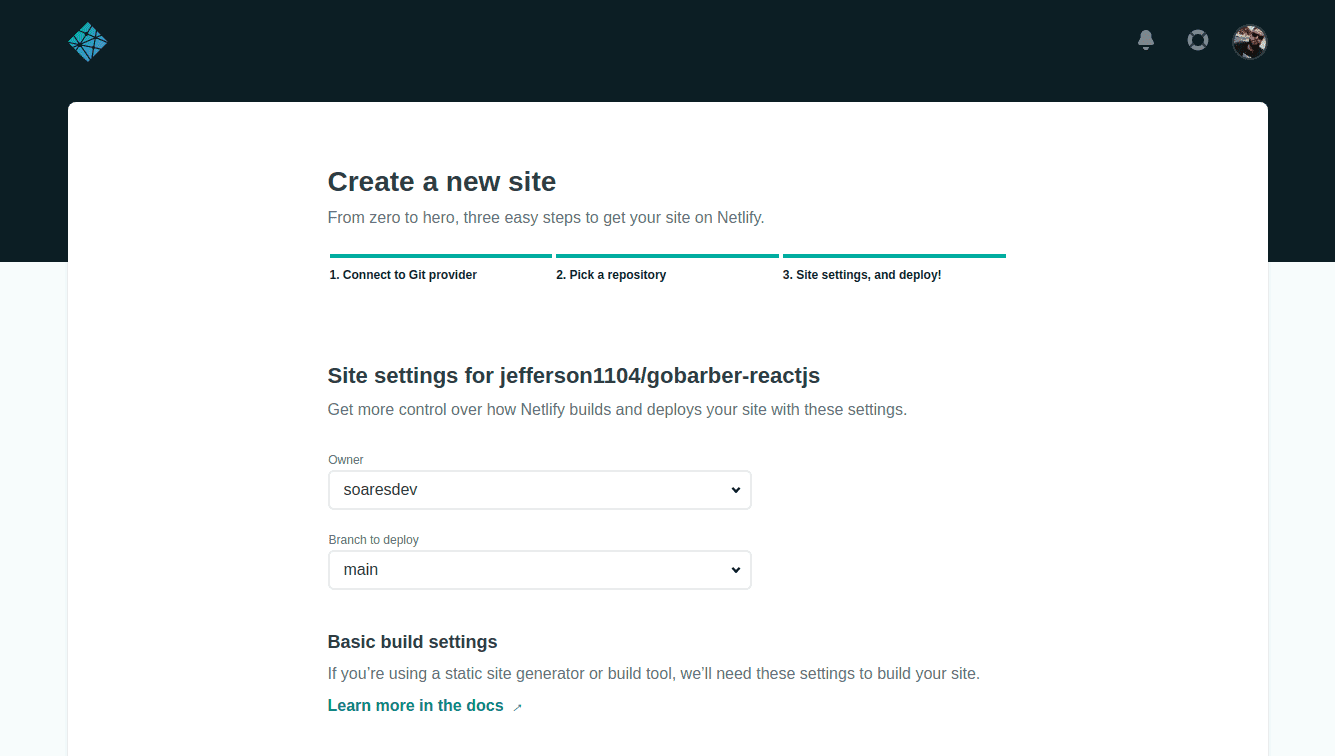Click the teal progress bar above step 1
The width and height of the screenshot is (1335, 756).
441,256
